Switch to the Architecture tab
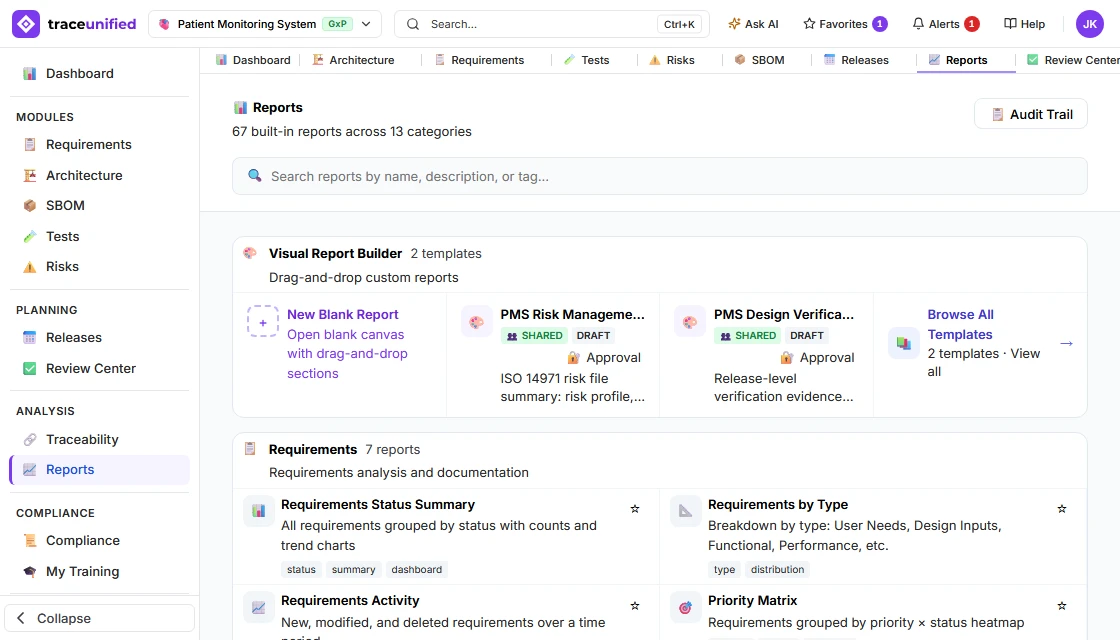Screen dimensions: 1120x640 (353, 60)
